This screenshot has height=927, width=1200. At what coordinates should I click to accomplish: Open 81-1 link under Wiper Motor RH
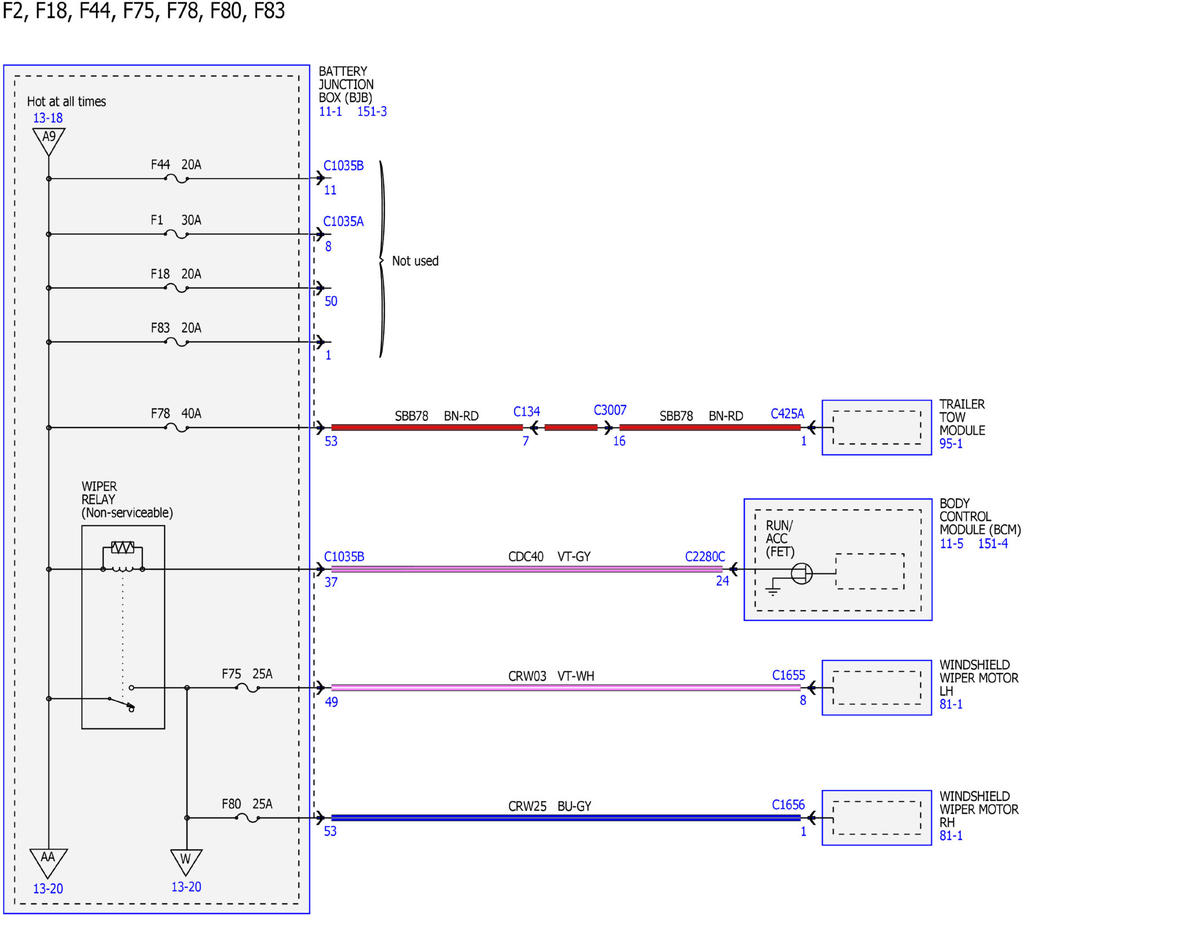(x=951, y=835)
